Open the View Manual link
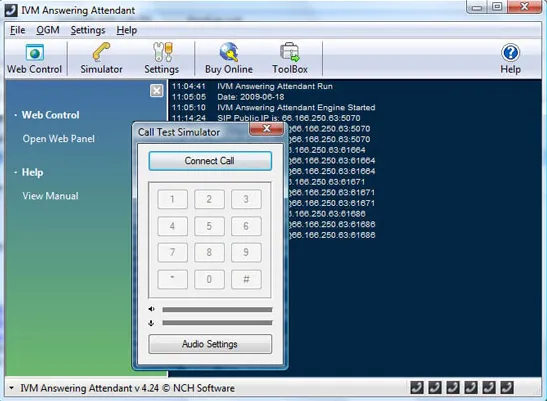Viewport: 547px width, 401px height. click(51, 196)
